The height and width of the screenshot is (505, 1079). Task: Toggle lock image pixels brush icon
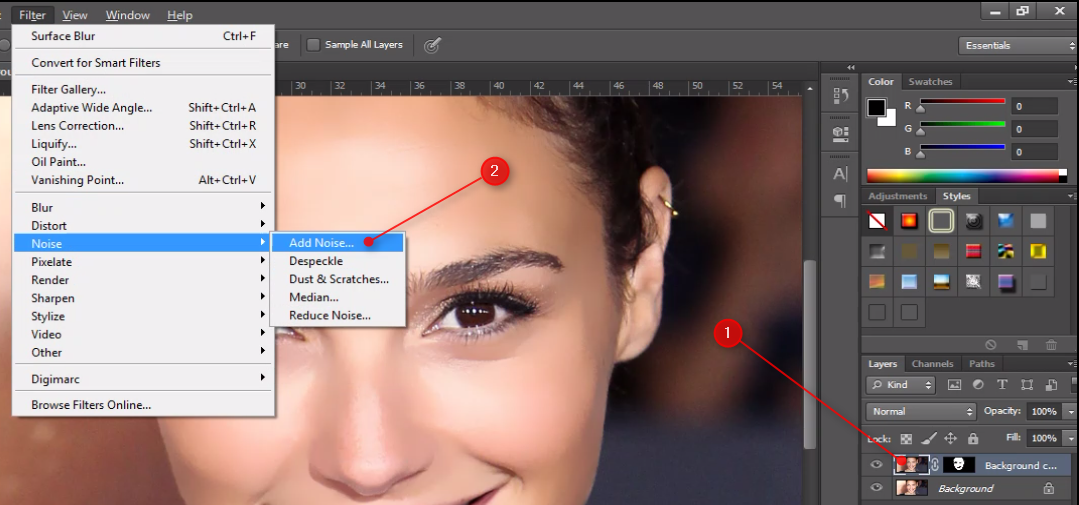(x=928, y=438)
